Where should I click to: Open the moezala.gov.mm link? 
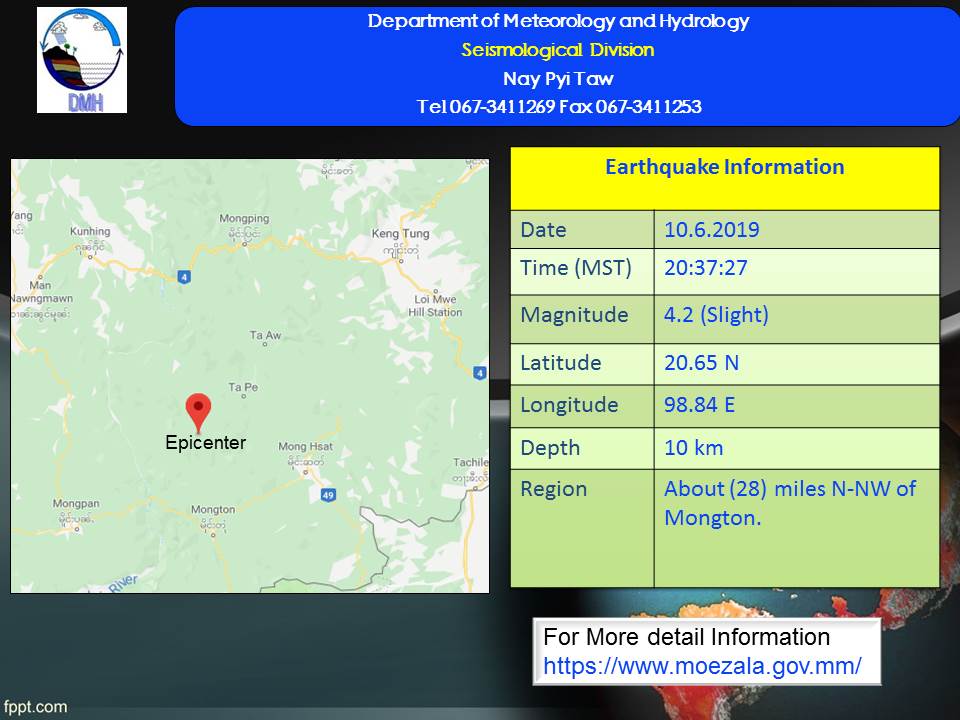[702, 666]
